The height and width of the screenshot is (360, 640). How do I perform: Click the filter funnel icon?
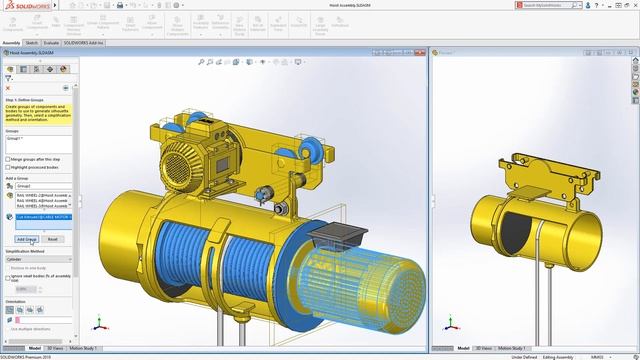tap(7, 78)
